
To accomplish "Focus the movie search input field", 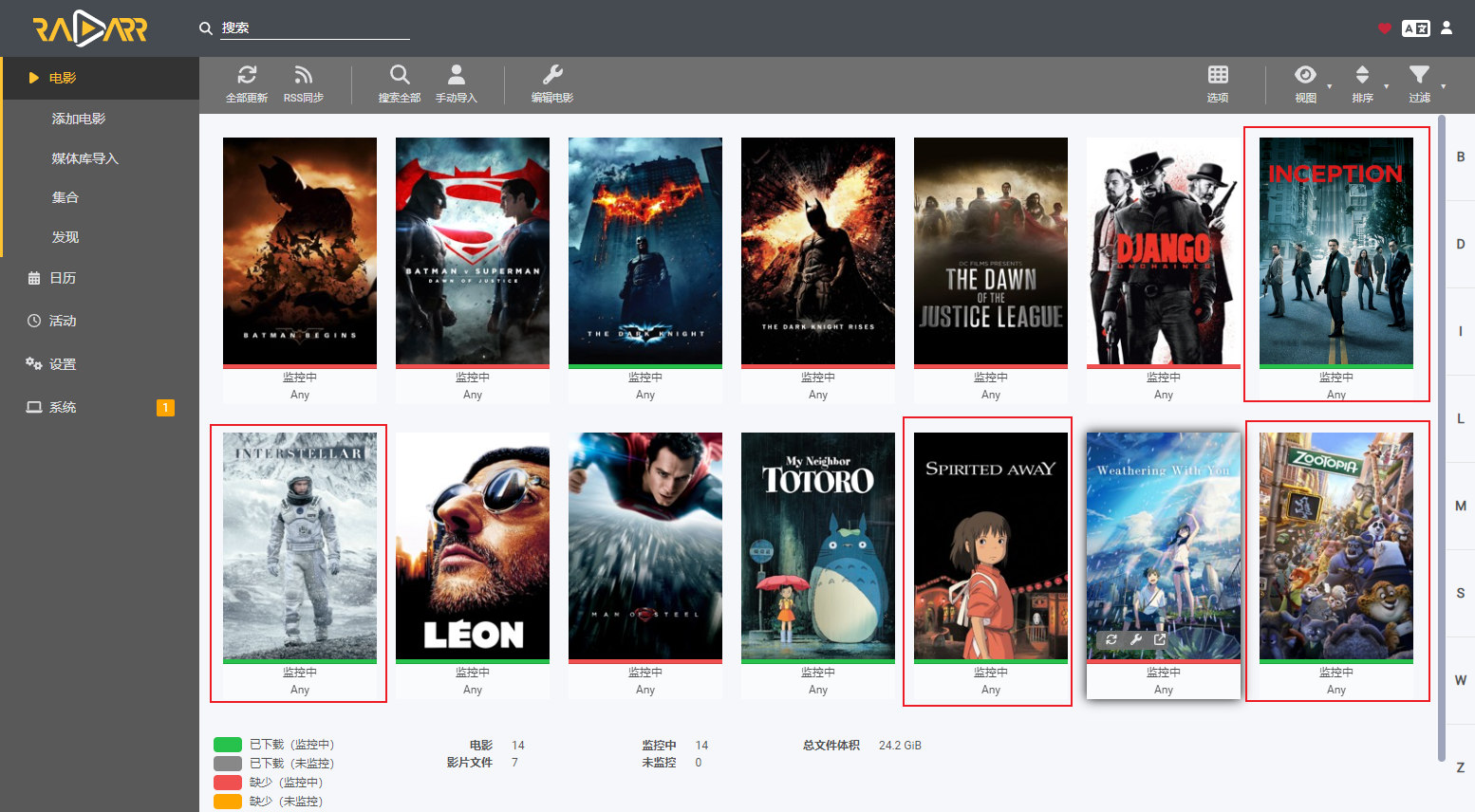I will tap(315, 28).
